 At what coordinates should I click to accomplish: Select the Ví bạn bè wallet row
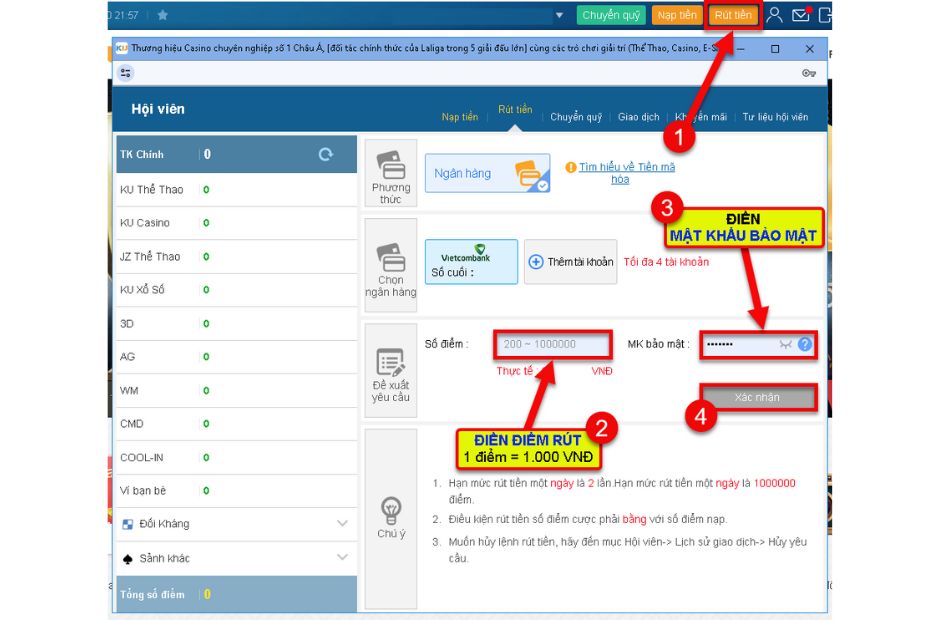pos(236,490)
